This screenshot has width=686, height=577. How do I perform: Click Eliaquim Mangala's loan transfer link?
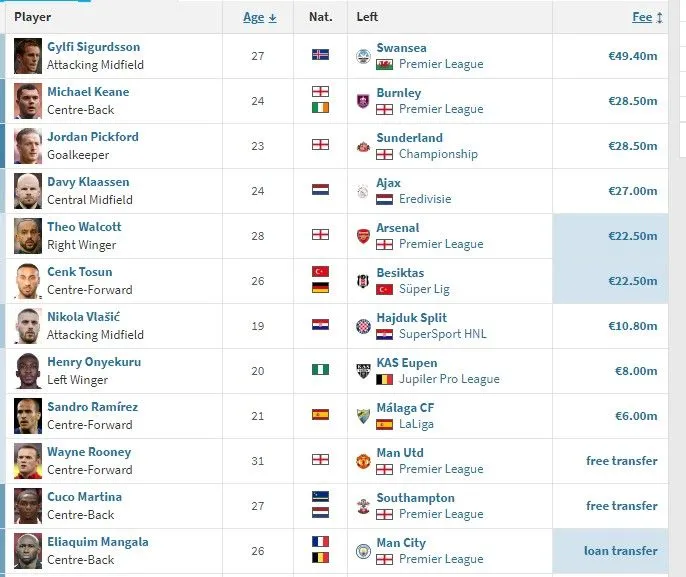click(620, 551)
